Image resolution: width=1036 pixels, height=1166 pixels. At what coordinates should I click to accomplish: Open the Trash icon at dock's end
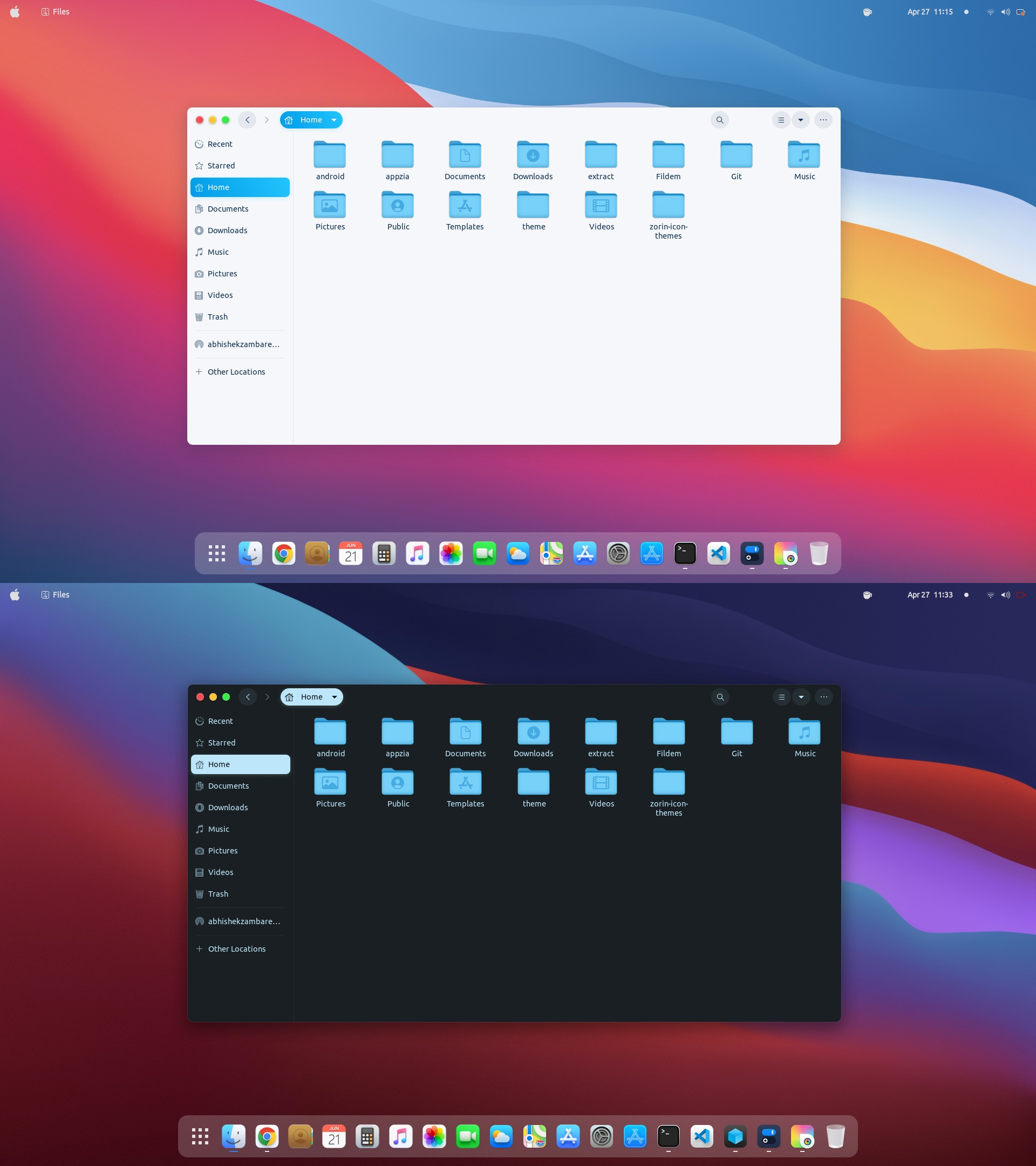[x=819, y=553]
